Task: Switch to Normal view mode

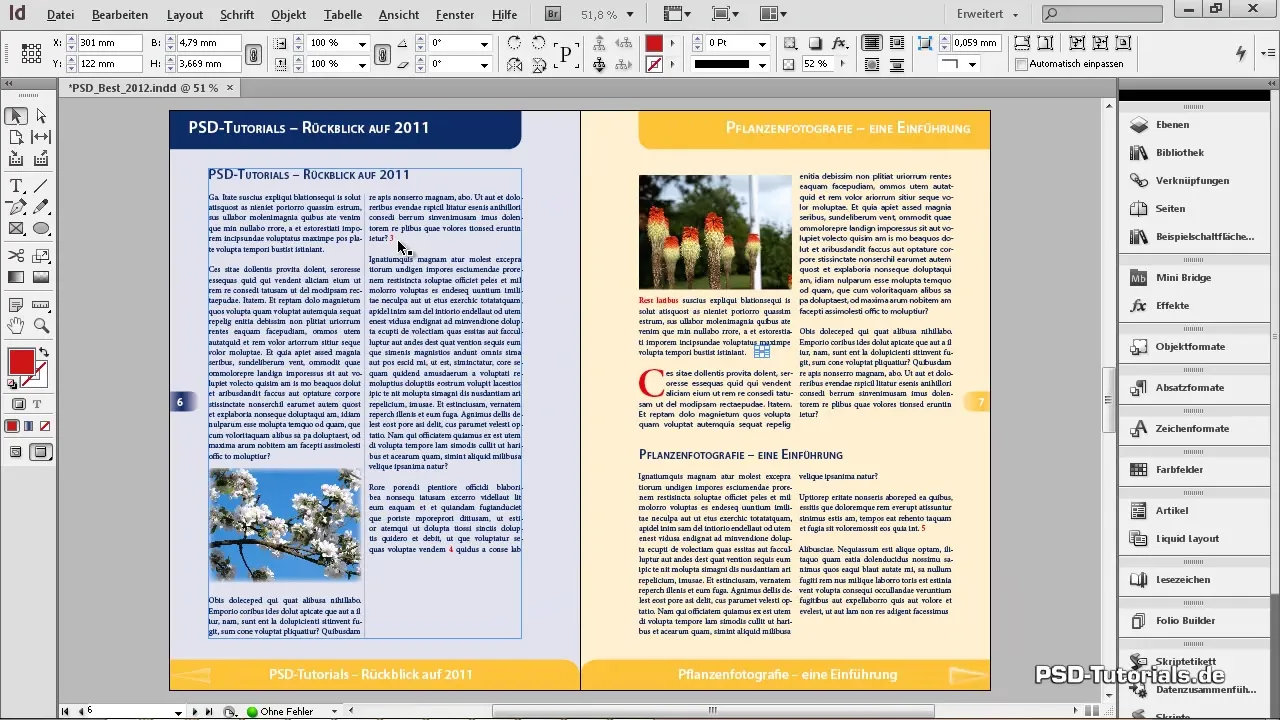Action: (x=16, y=452)
